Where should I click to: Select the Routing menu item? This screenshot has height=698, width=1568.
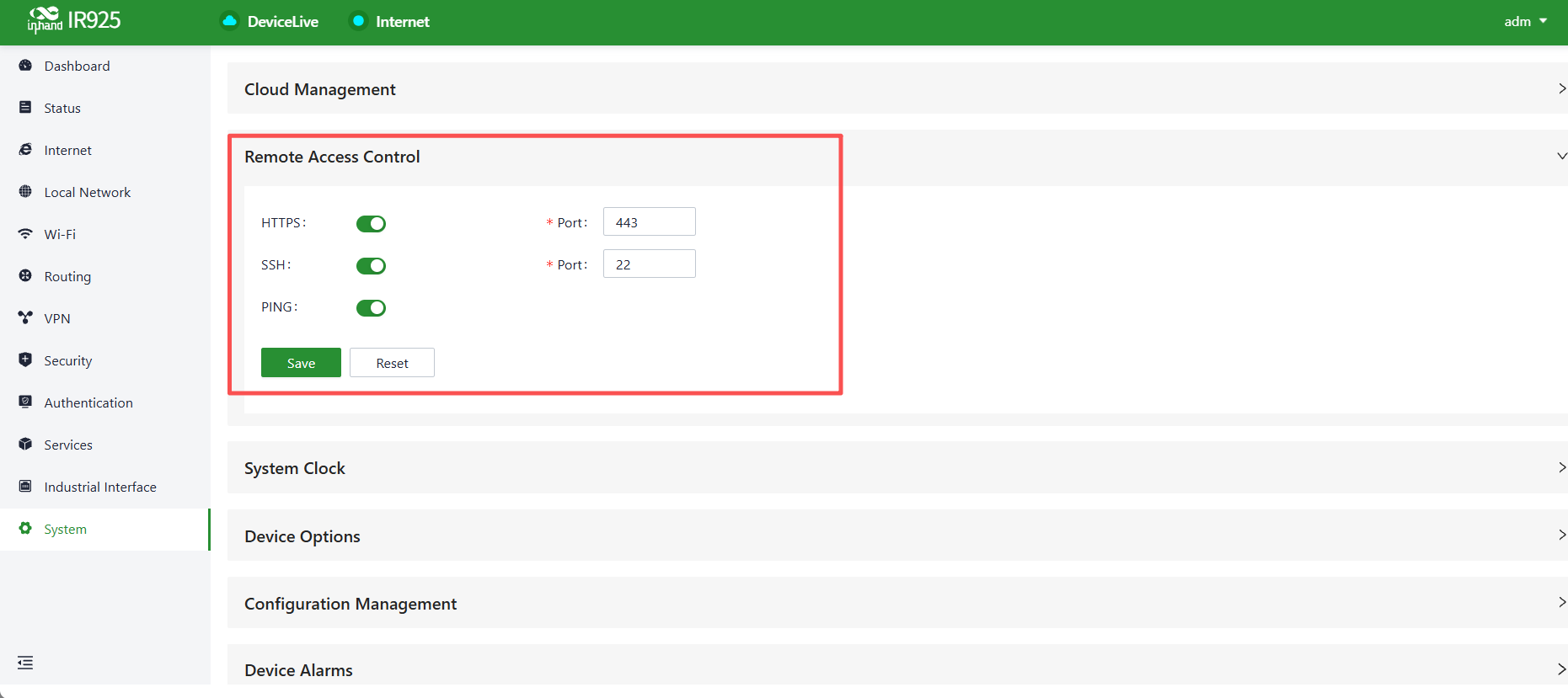(105, 276)
